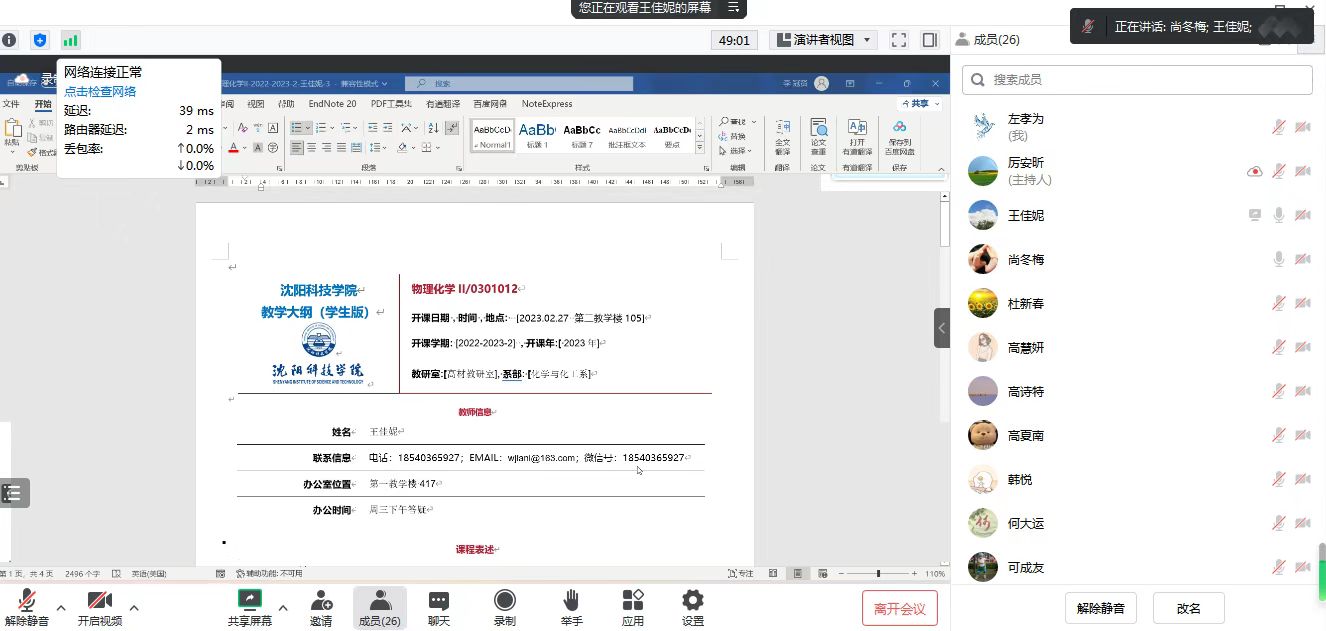Image resolution: width=1326 pixels, height=631 pixels.
Task: Raise hand with 举手 icon
Action: click(x=571, y=607)
